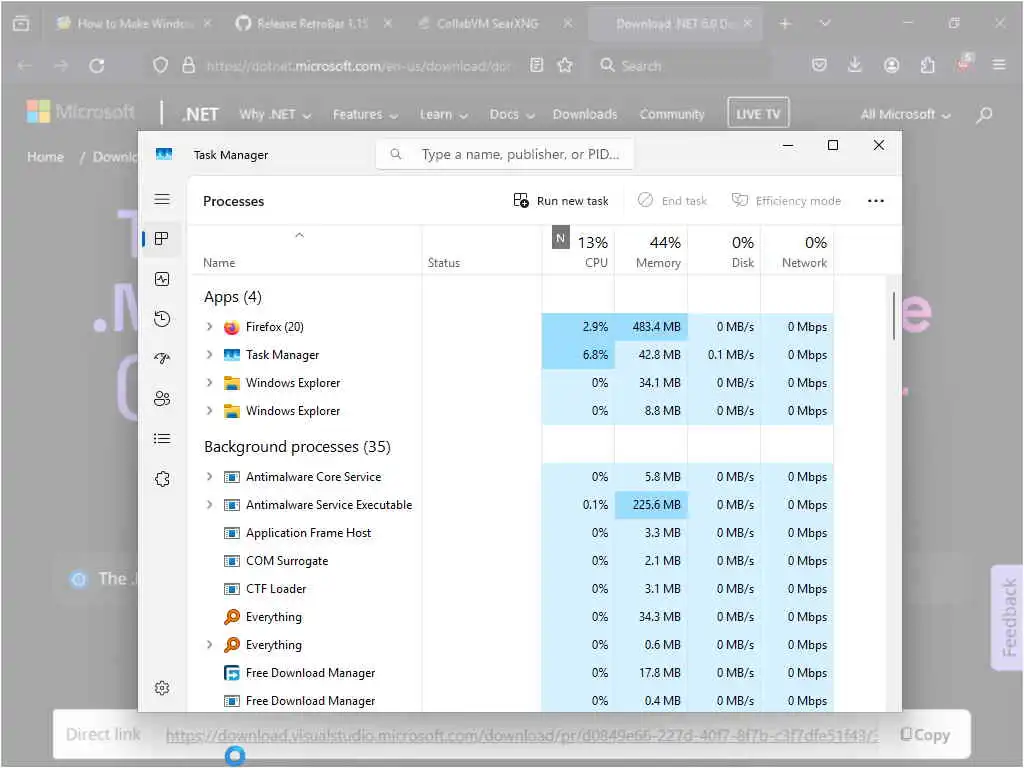Click Copy button beside direct link

[x=925, y=735]
